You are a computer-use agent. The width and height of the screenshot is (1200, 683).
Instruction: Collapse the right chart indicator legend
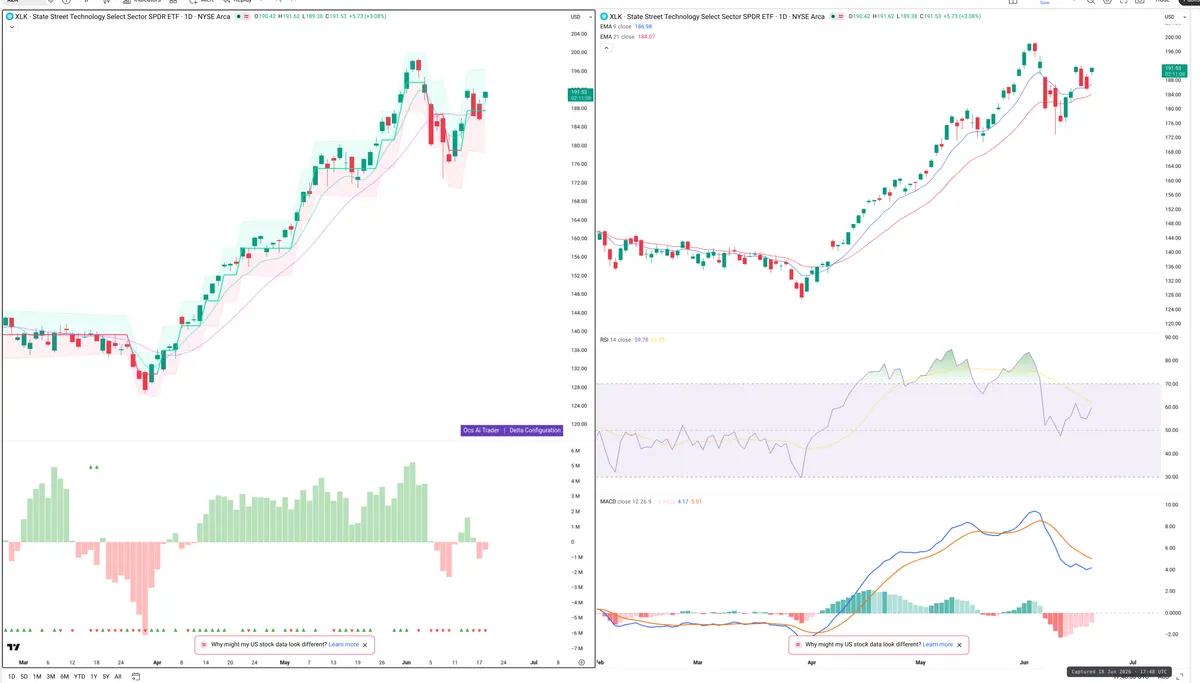pos(607,48)
